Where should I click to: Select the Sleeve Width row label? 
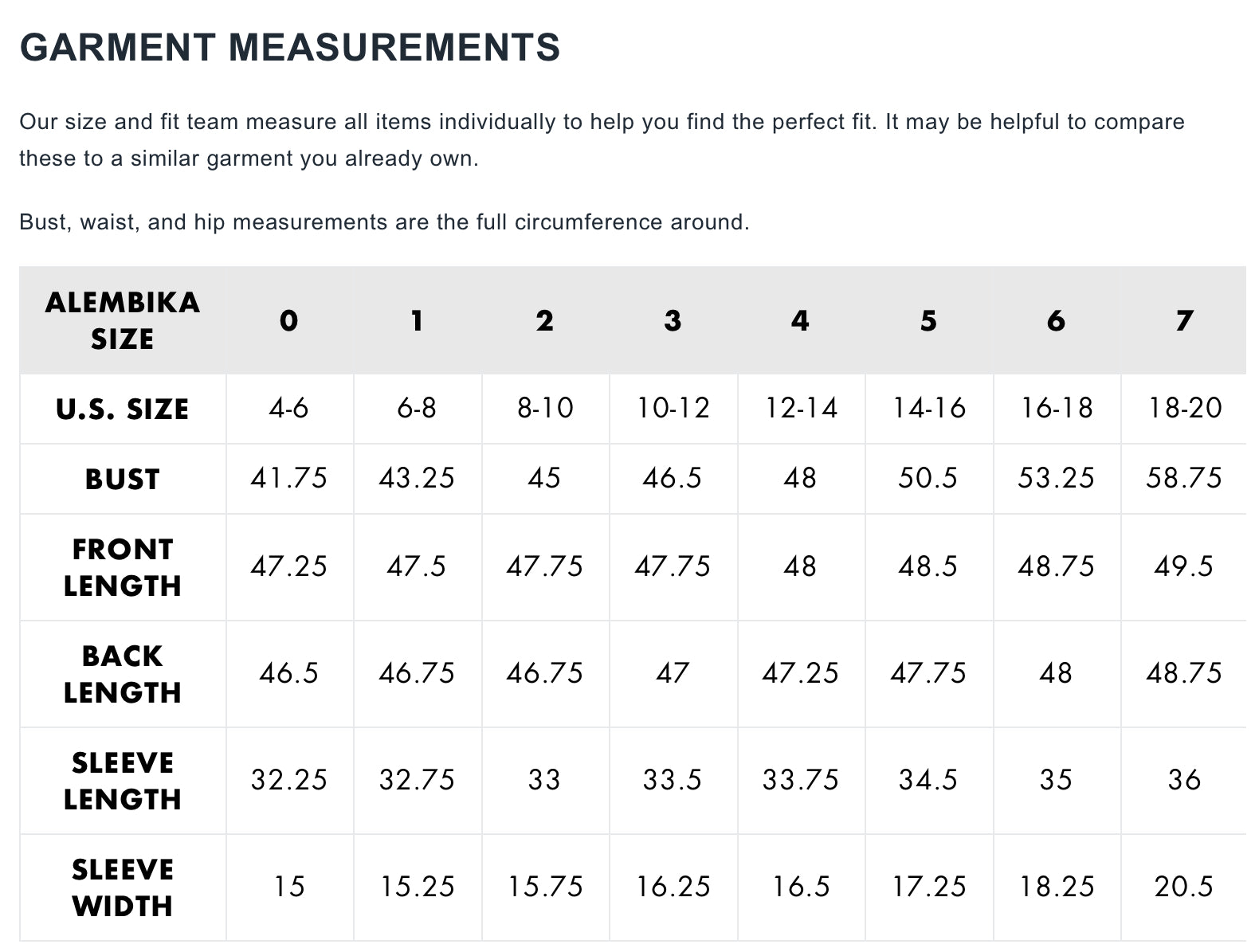pyautogui.click(x=123, y=887)
